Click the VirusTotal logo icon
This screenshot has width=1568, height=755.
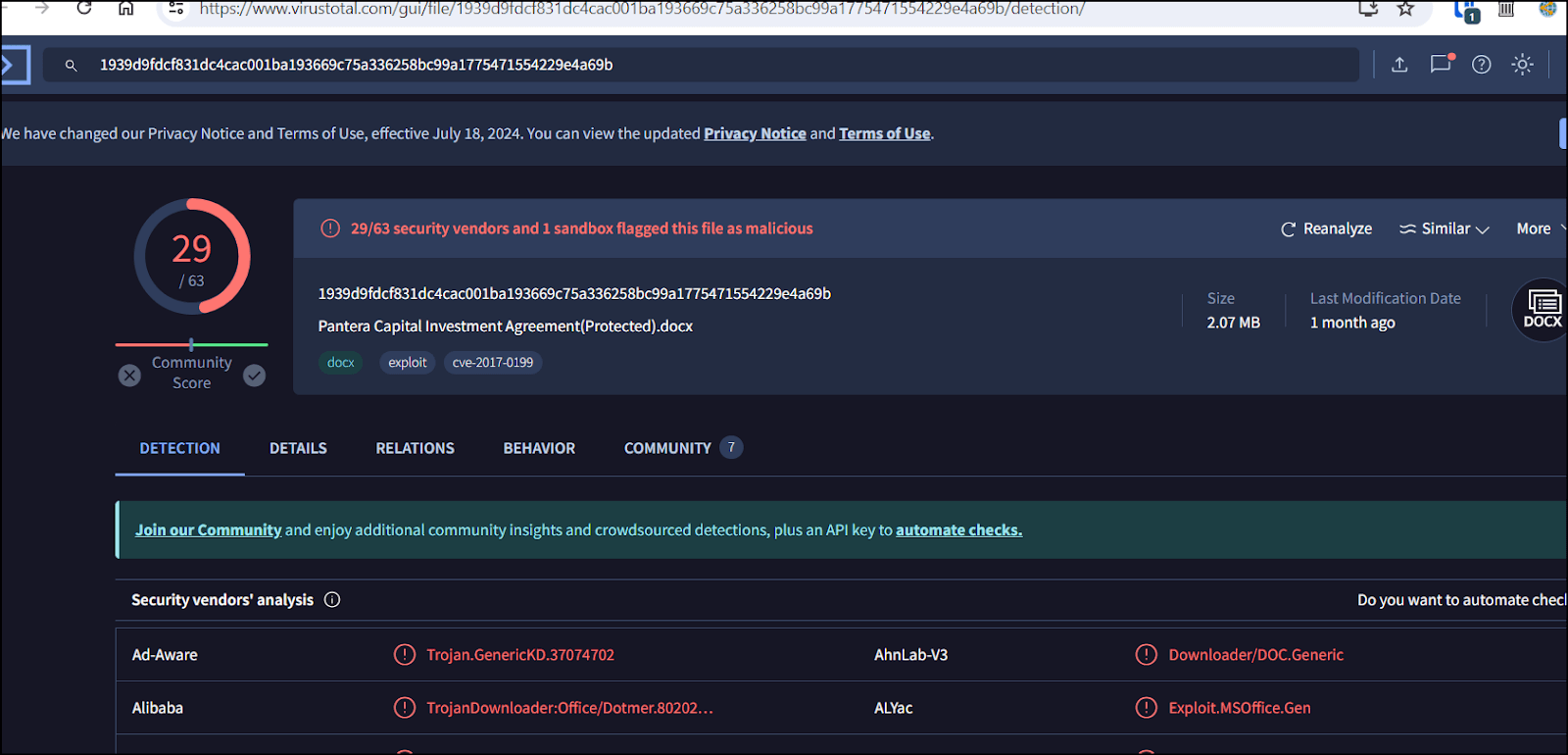click(x=14, y=65)
